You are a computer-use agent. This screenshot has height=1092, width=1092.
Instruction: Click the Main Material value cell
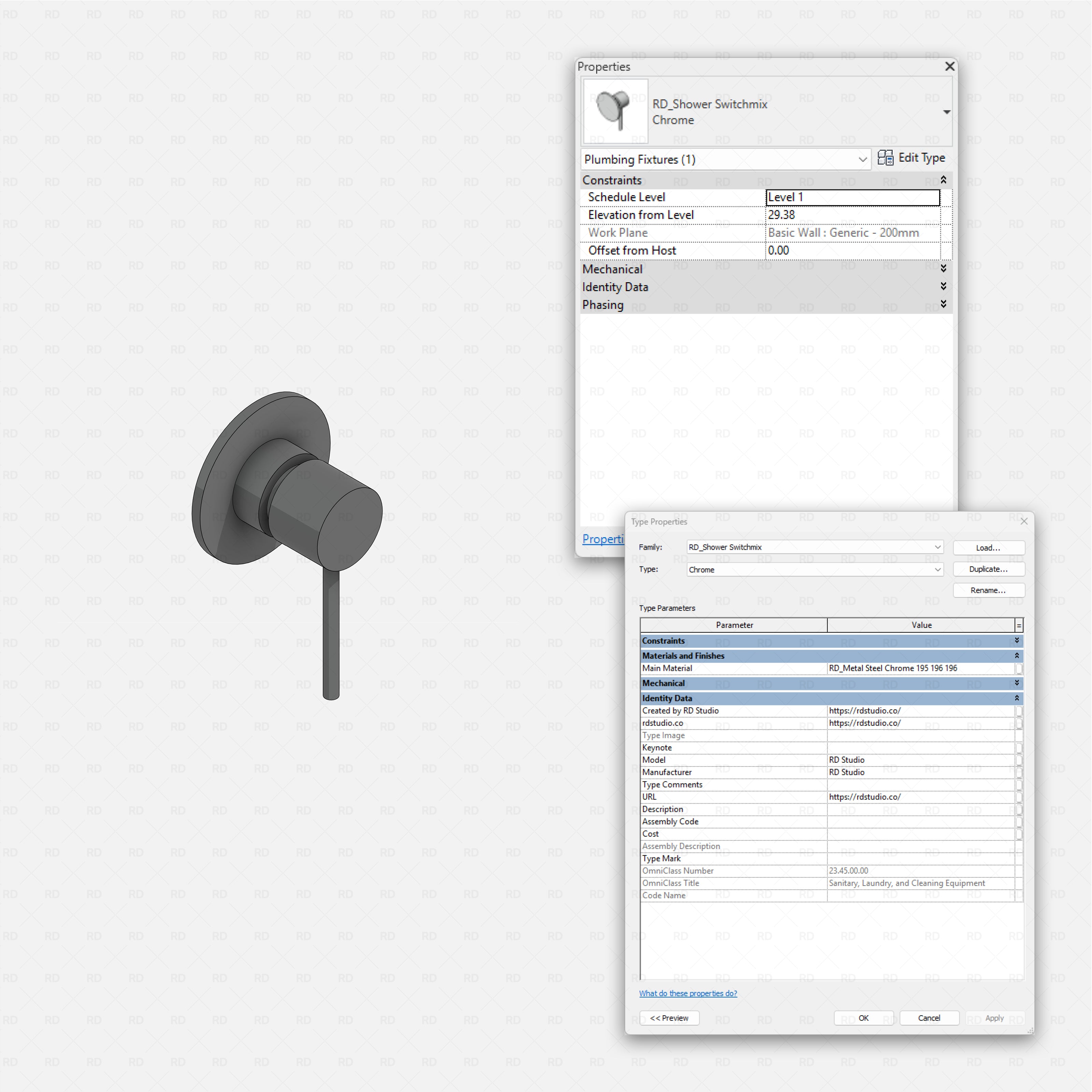point(921,669)
